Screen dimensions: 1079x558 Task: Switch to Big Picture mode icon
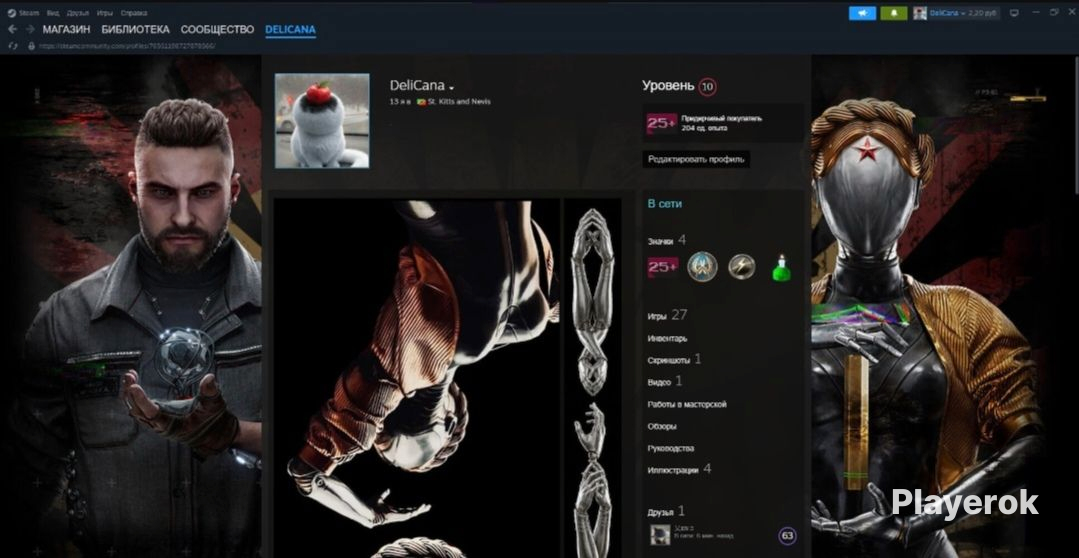tap(1014, 13)
